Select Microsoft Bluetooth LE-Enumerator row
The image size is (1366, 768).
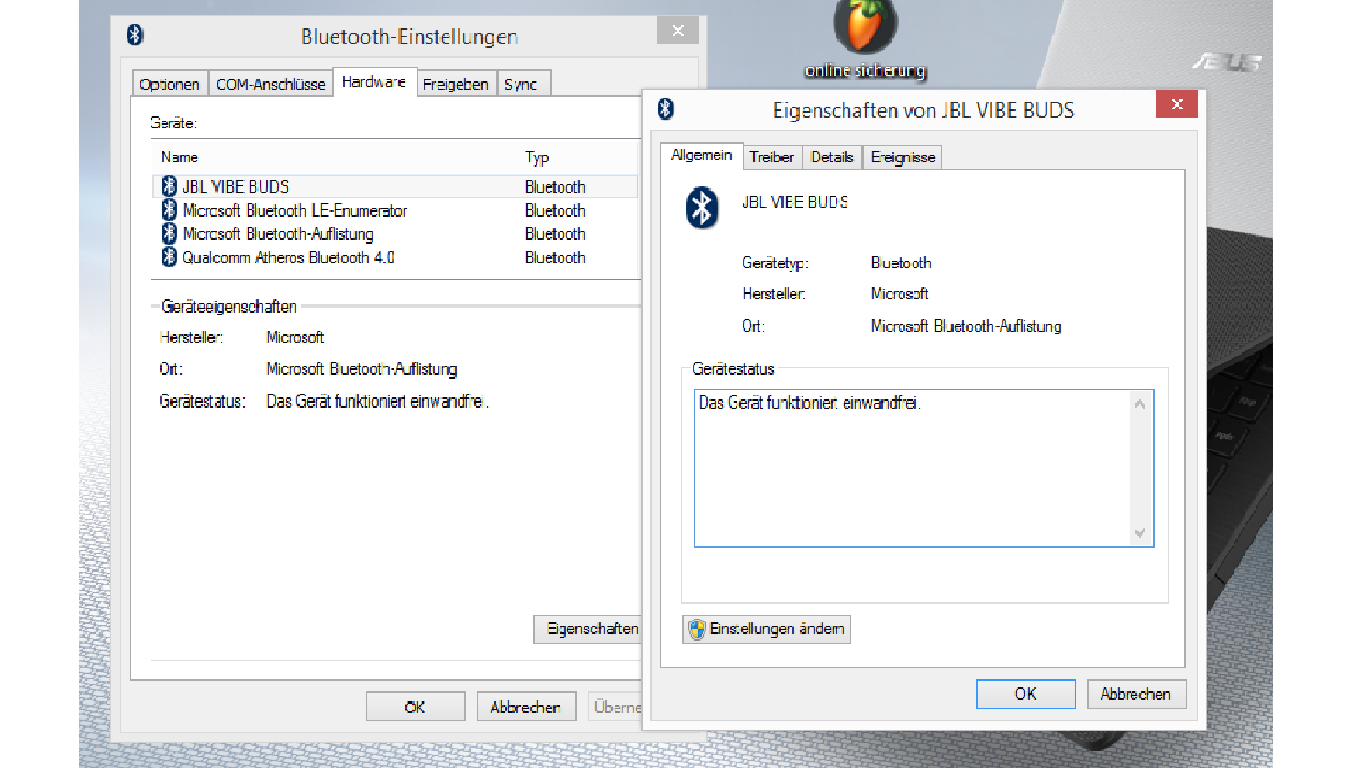[x=397, y=210]
